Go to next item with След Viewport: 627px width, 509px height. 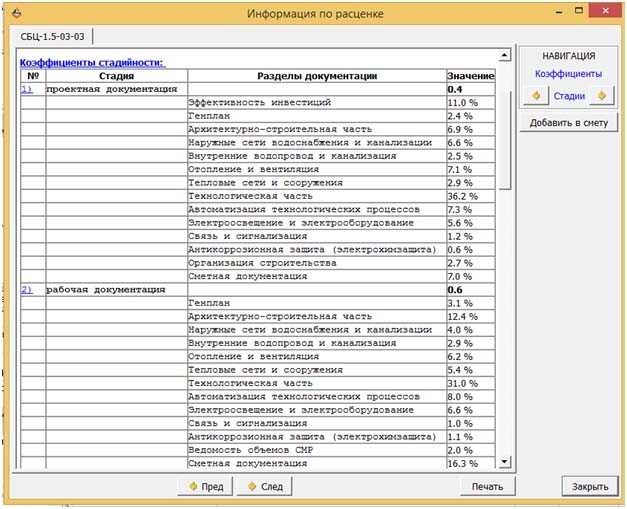coord(265,487)
